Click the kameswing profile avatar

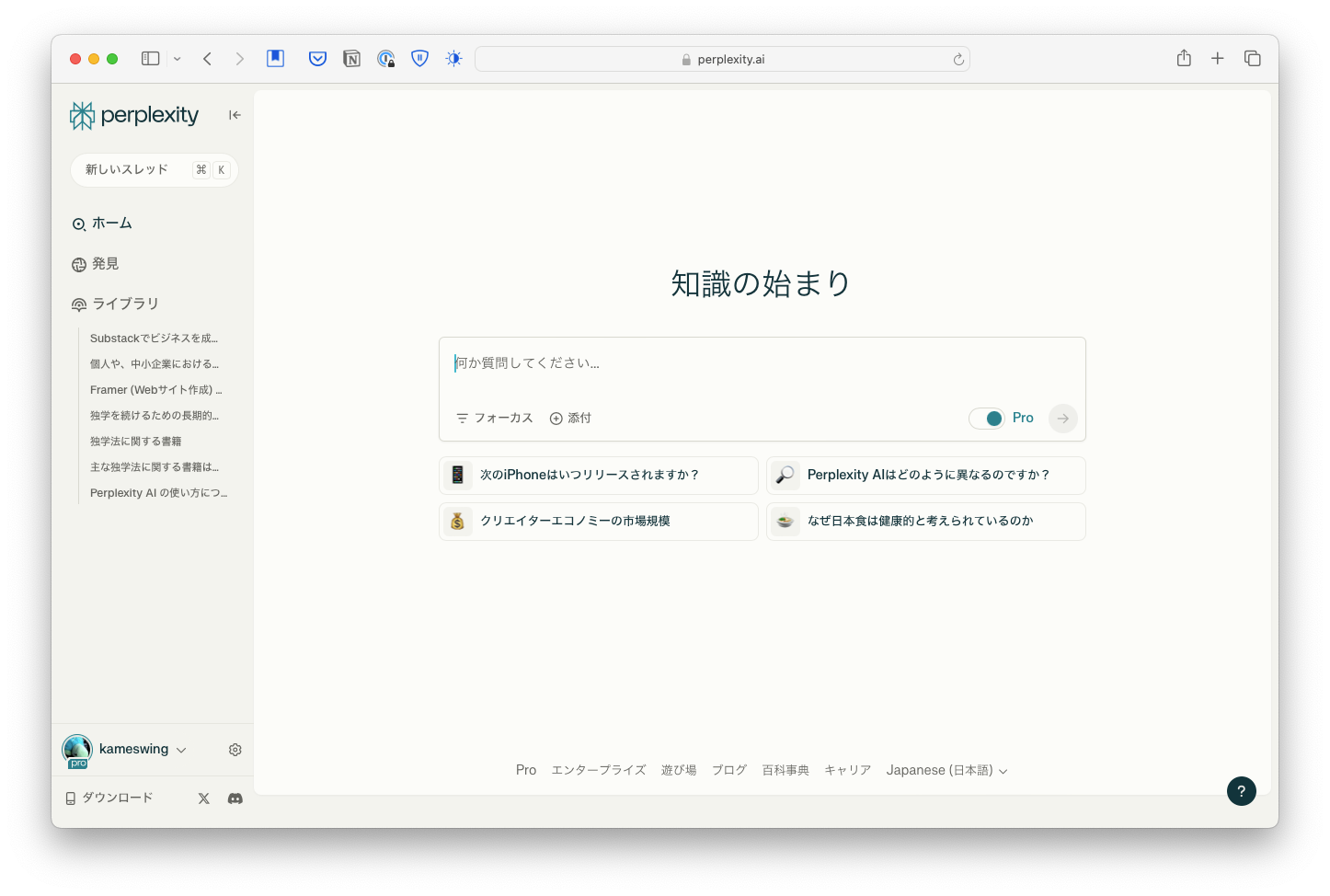click(x=77, y=750)
